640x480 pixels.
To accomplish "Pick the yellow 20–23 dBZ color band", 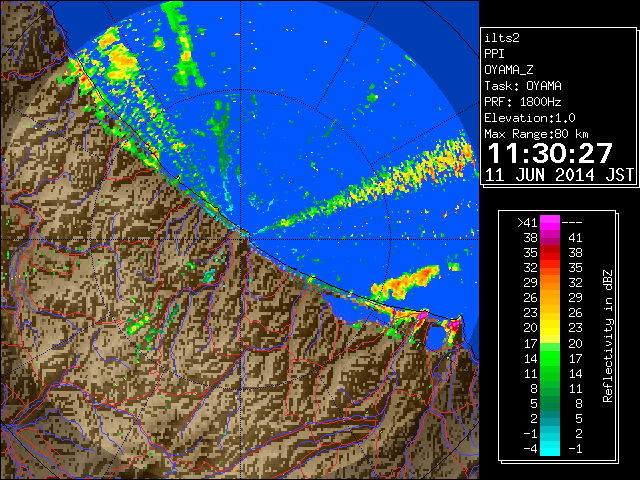I will tap(550, 328).
